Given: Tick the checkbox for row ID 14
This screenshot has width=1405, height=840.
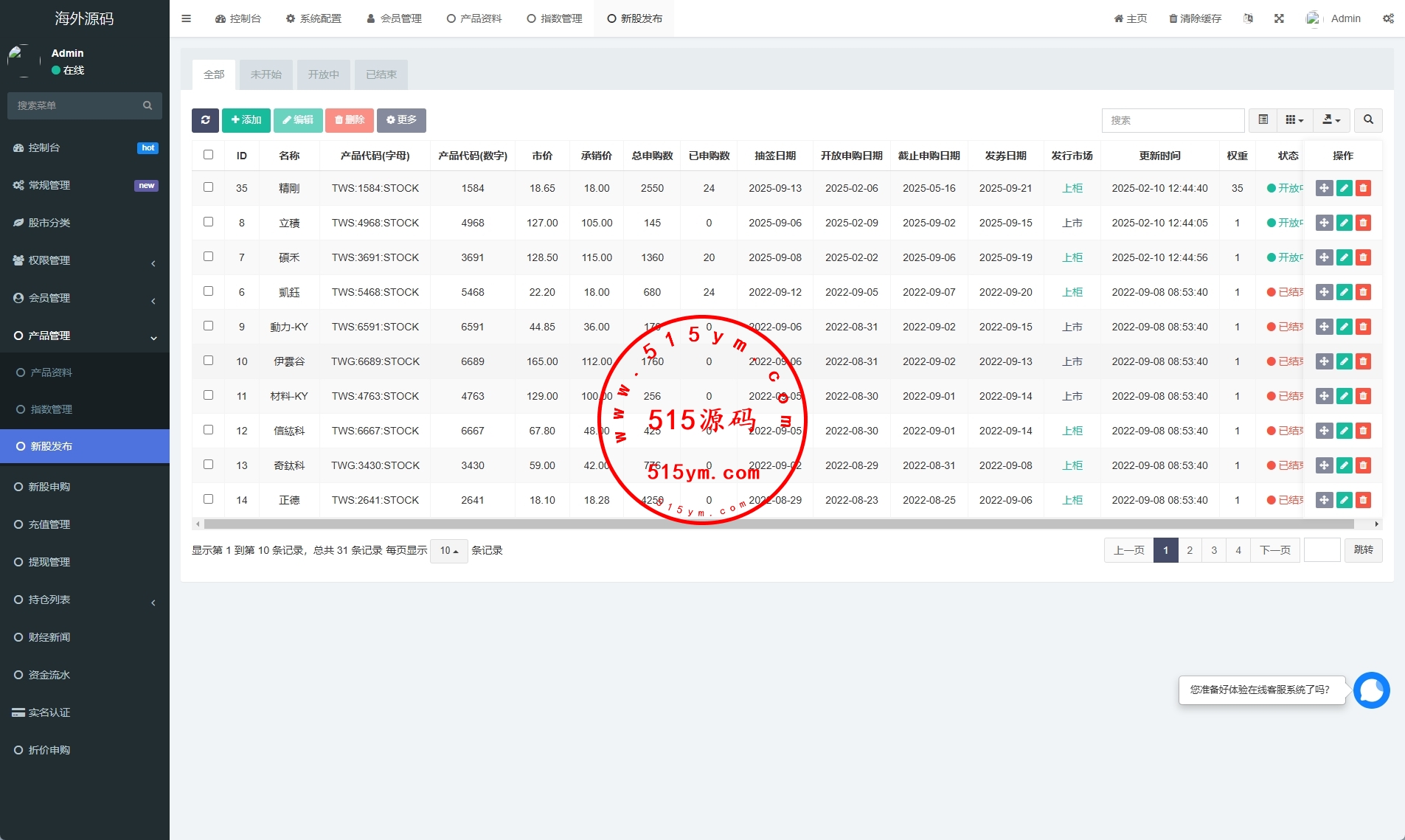Looking at the screenshot, I should tap(208, 499).
